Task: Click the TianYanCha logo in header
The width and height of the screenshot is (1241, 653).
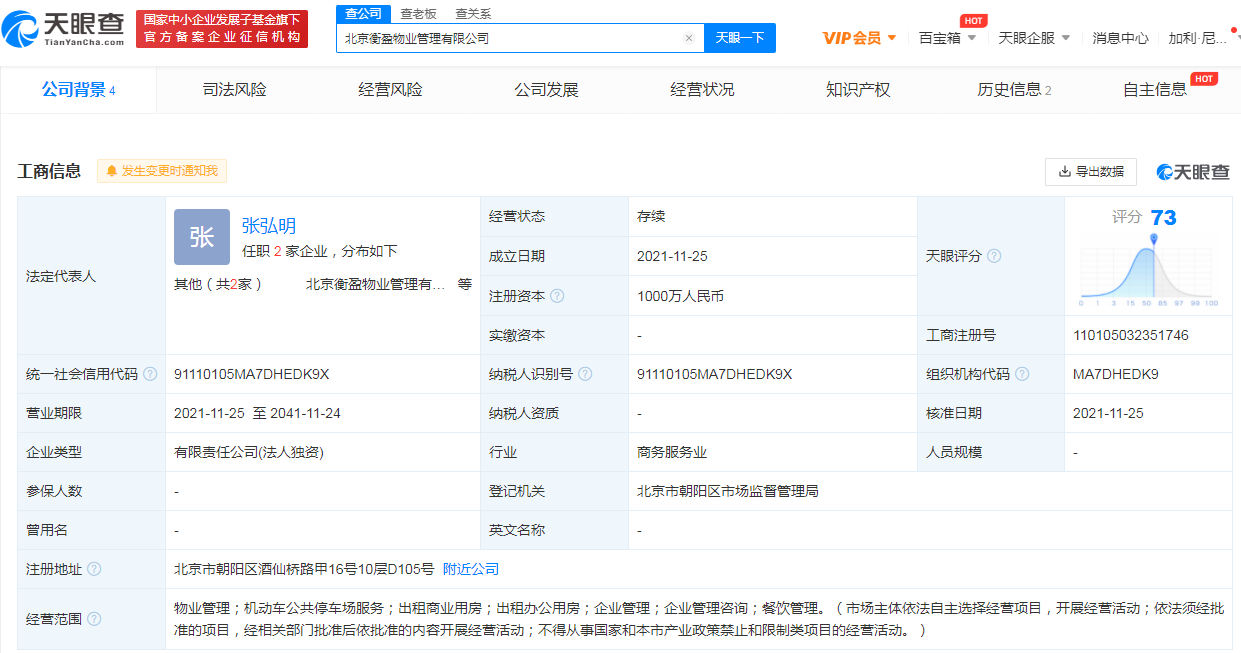Action: (64, 29)
